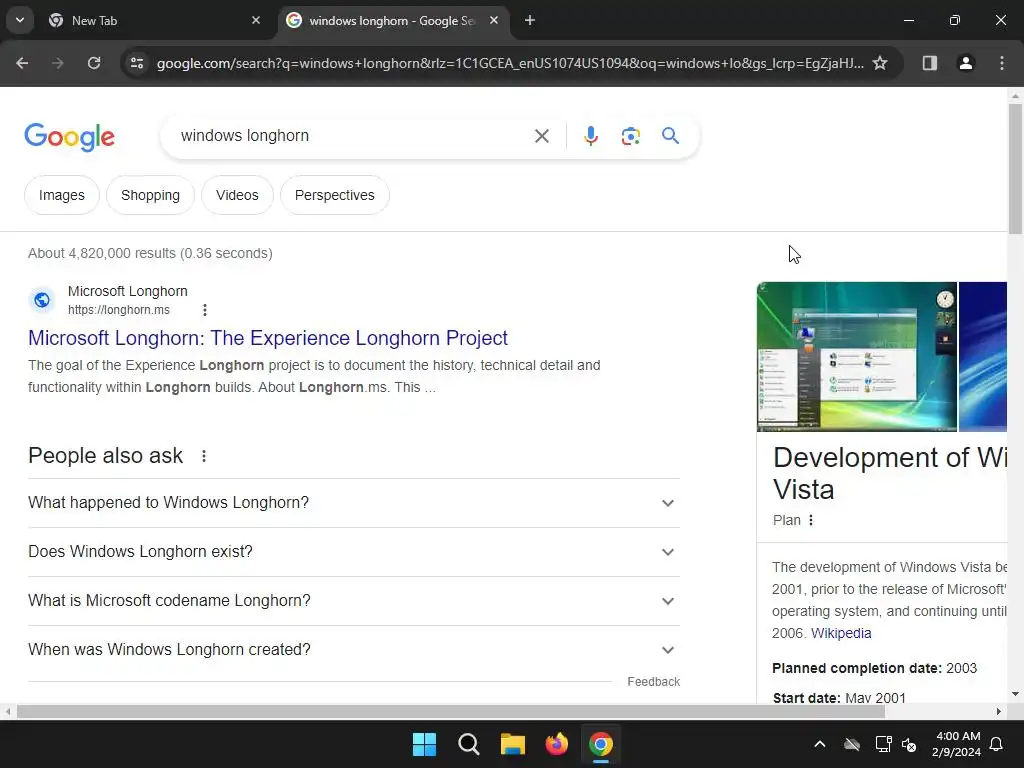Open the Chrome profile icon
The height and width of the screenshot is (768, 1024).
coord(966,63)
